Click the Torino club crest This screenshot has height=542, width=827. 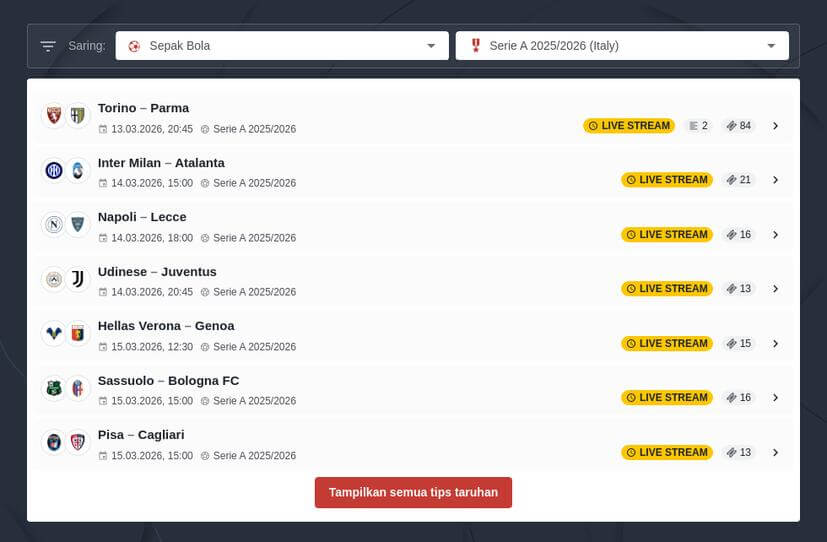pyautogui.click(x=54, y=116)
